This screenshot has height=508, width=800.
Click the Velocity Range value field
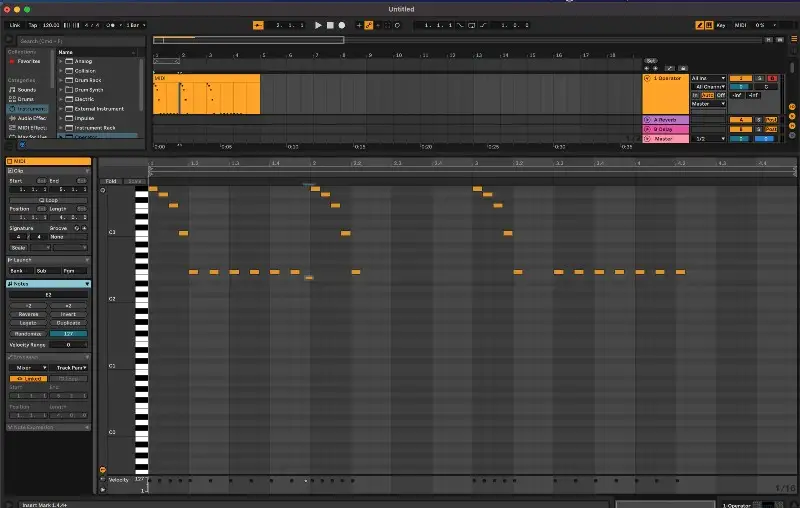pyautogui.click(x=68, y=345)
